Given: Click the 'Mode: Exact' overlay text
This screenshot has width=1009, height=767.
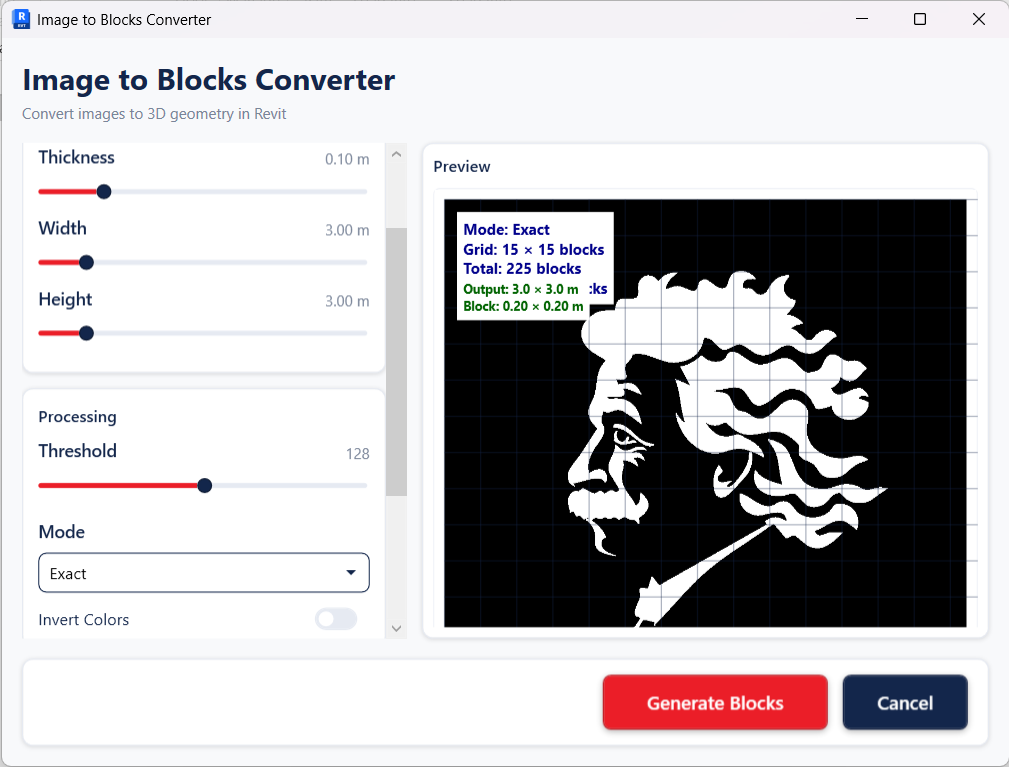Looking at the screenshot, I should click(x=506, y=229).
